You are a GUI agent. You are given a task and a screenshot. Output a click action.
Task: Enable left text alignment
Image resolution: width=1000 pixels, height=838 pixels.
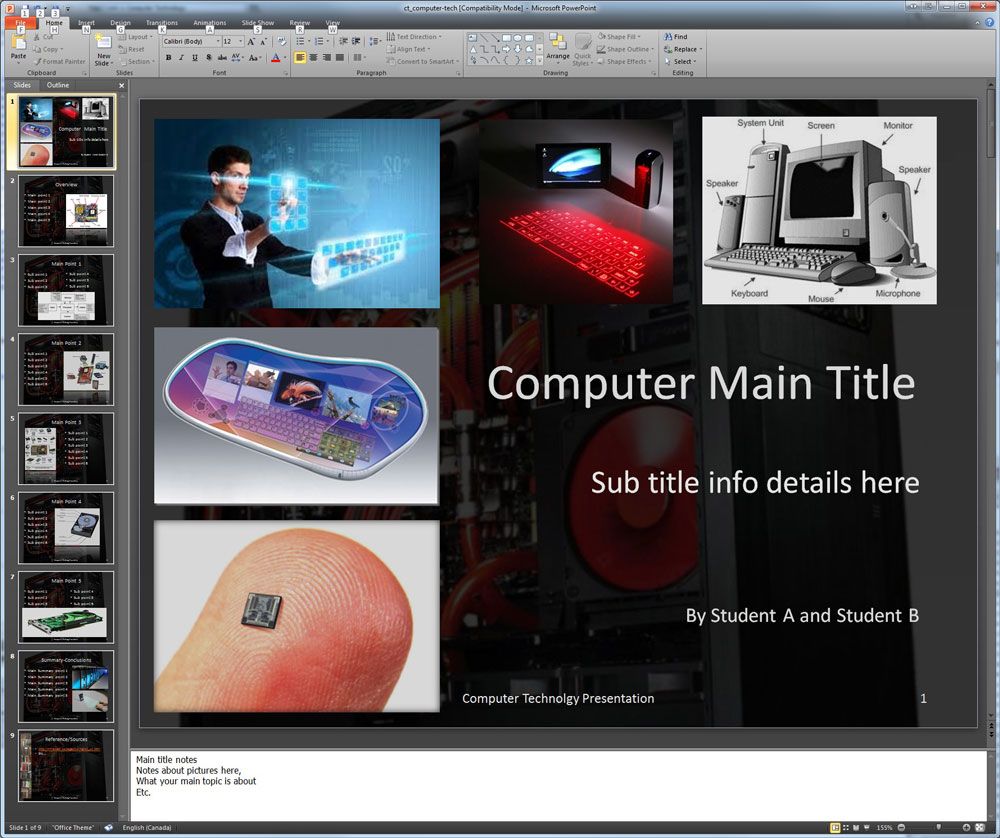300,58
